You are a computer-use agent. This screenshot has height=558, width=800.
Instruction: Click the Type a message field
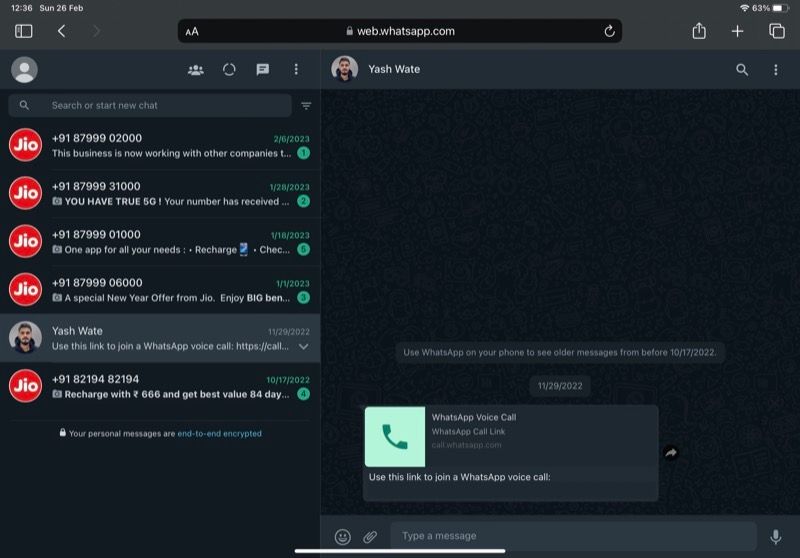(x=573, y=536)
